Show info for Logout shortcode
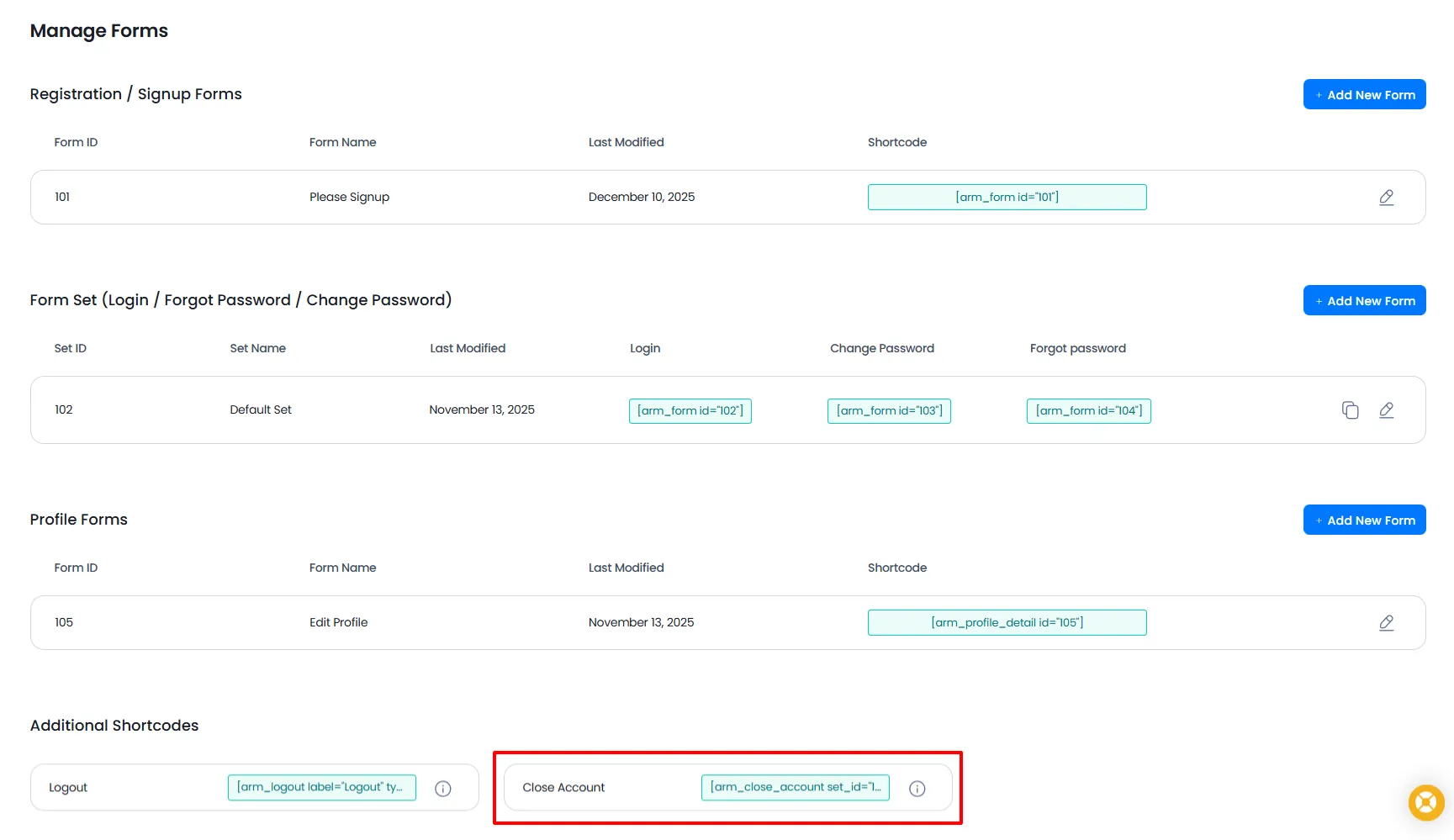 click(x=443, y=789)
